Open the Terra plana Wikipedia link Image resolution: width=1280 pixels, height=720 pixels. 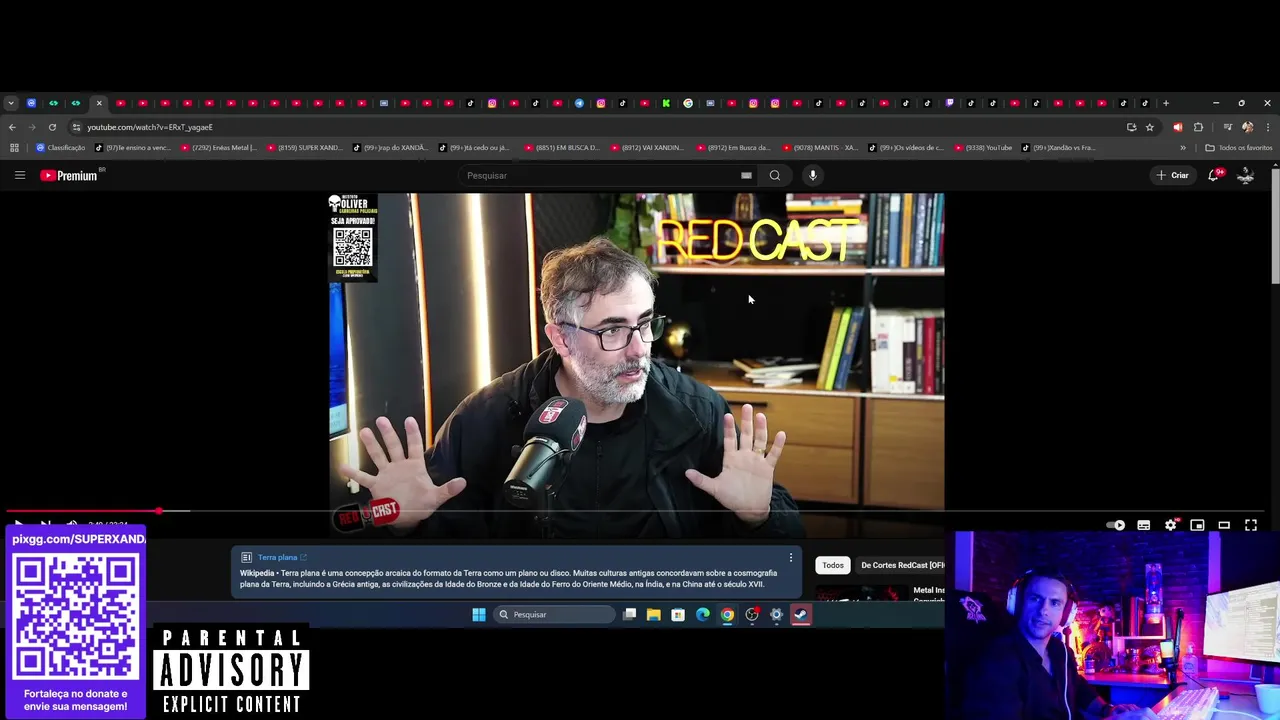[x=282, y=557]
